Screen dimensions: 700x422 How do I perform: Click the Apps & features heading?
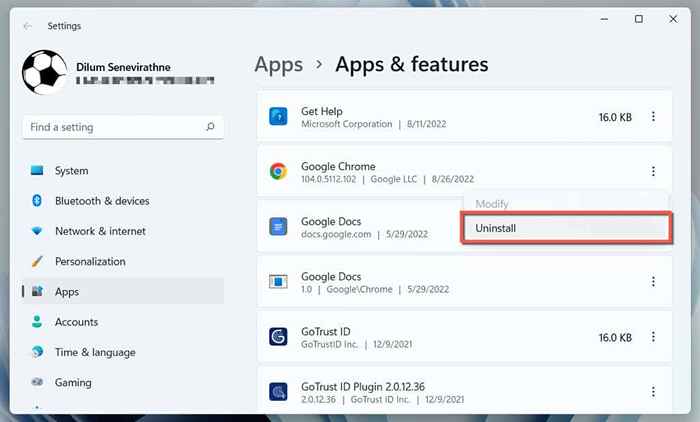click(412, 64)
